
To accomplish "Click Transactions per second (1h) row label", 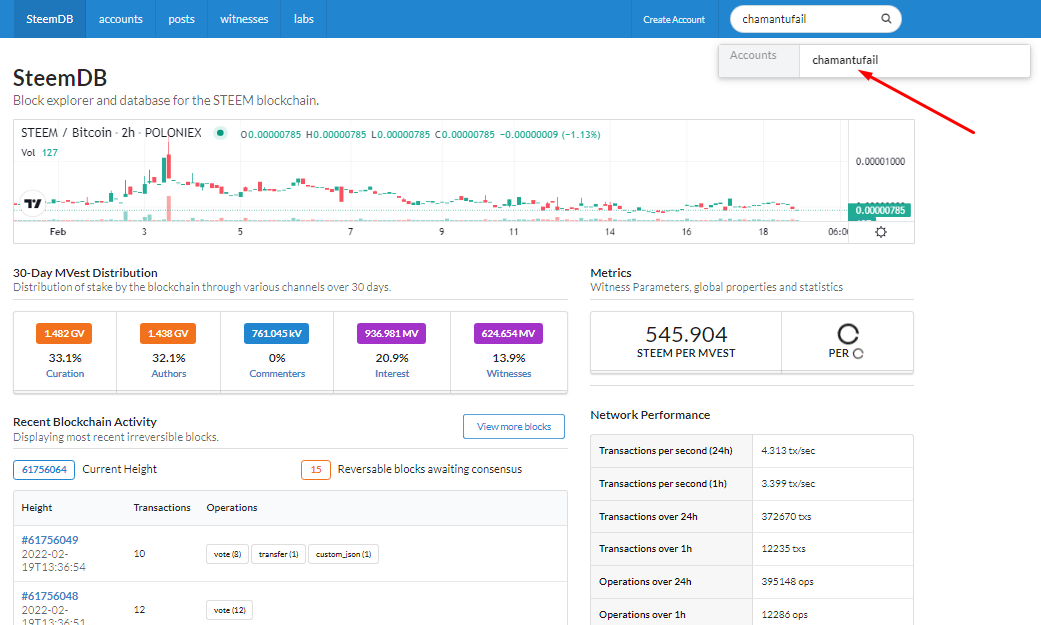I will (663, 484).
